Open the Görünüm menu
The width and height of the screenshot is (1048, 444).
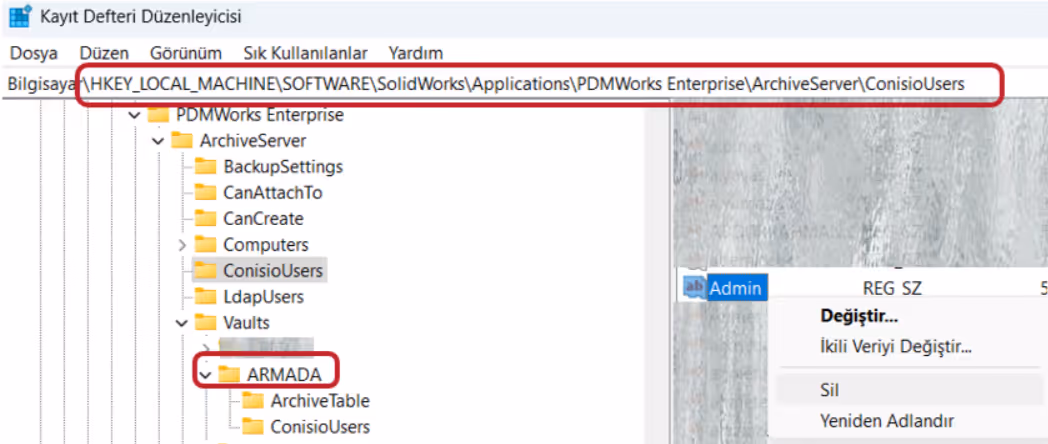pos(185,53)
